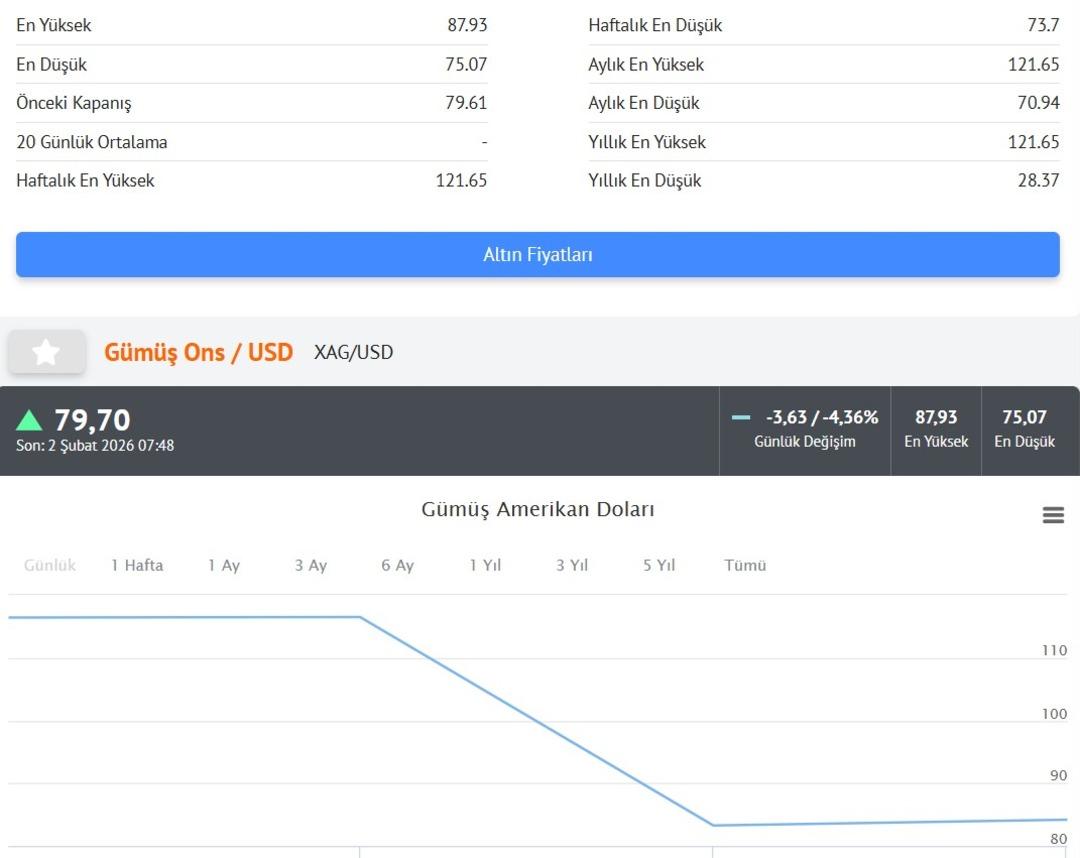
Task: Select the Günlük chart range
Action: point(50,565)
